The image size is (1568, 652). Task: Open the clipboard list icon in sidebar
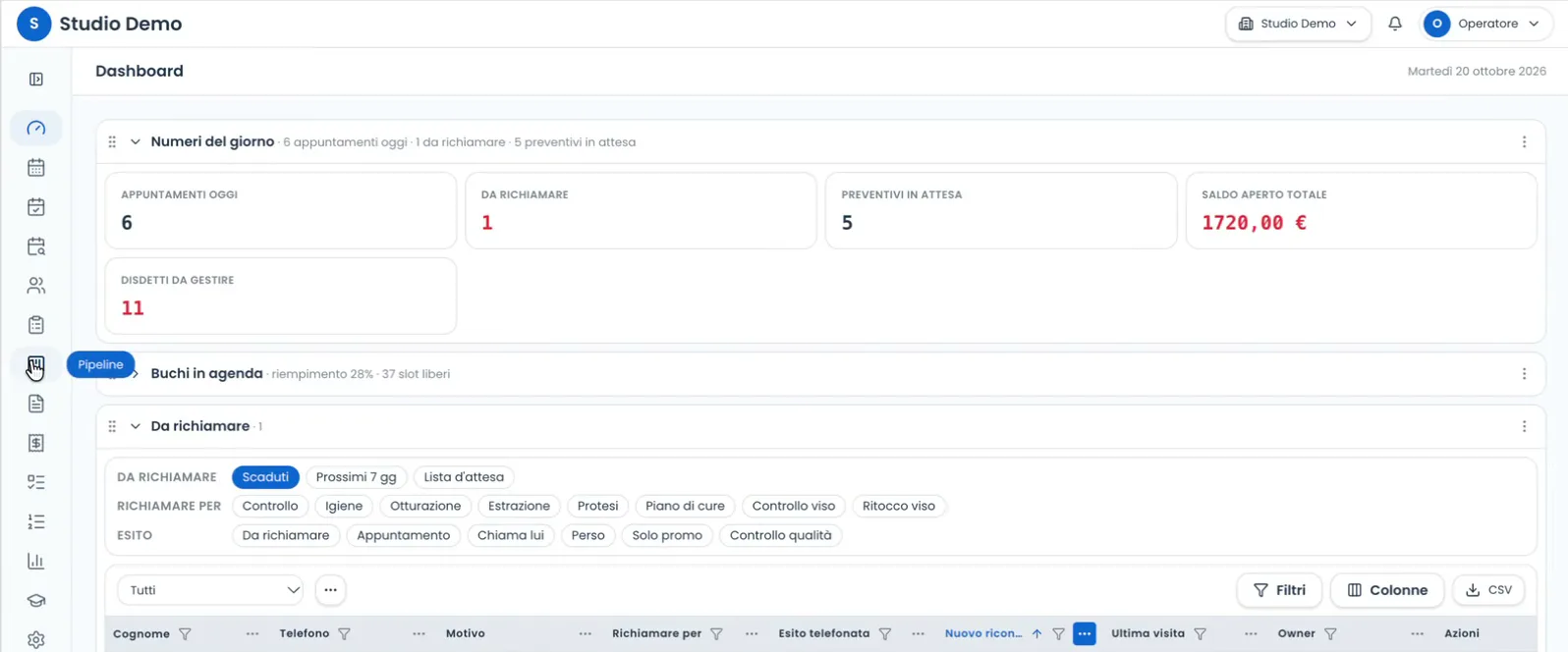point(36,325)
